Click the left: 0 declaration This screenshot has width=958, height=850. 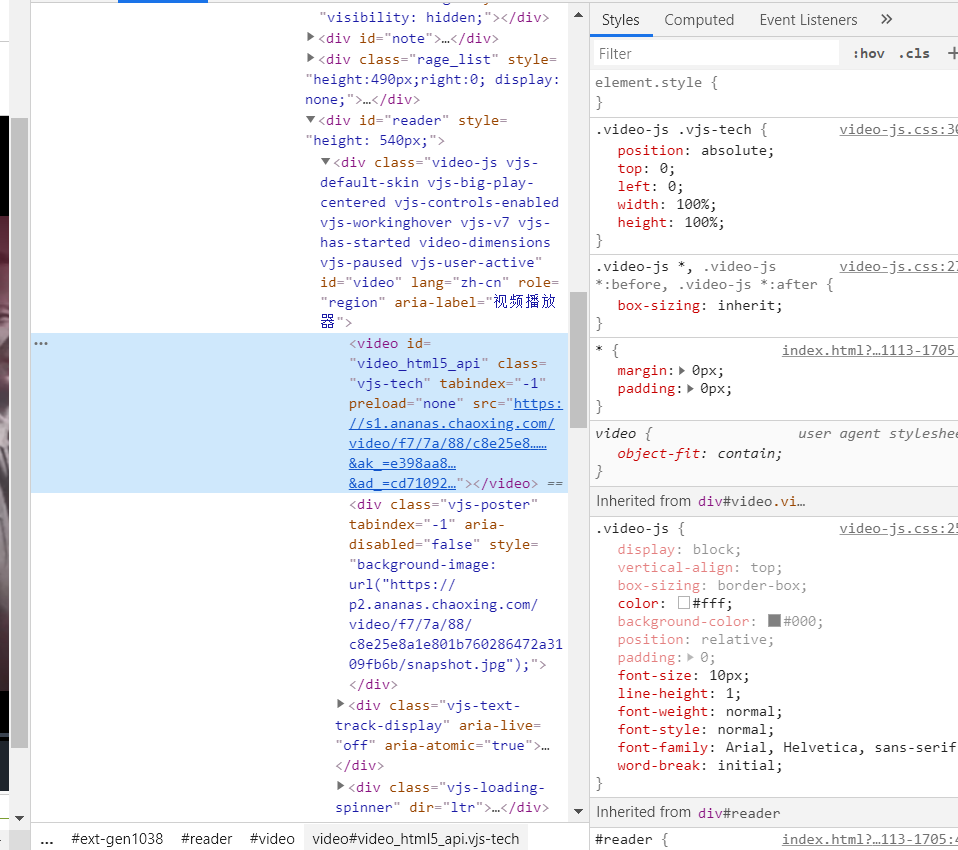point(650,186)
